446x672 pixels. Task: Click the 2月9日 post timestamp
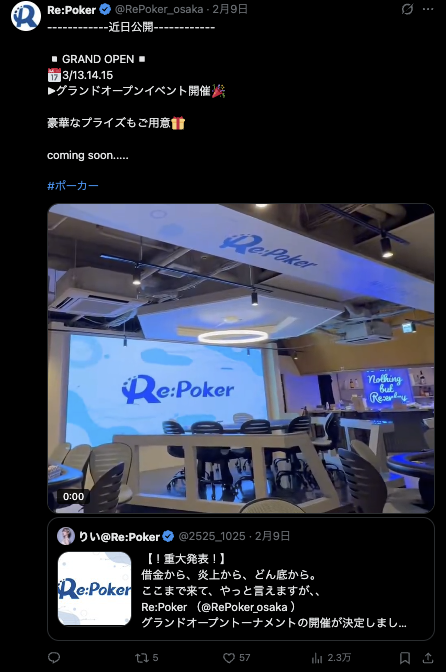[230, 9]
